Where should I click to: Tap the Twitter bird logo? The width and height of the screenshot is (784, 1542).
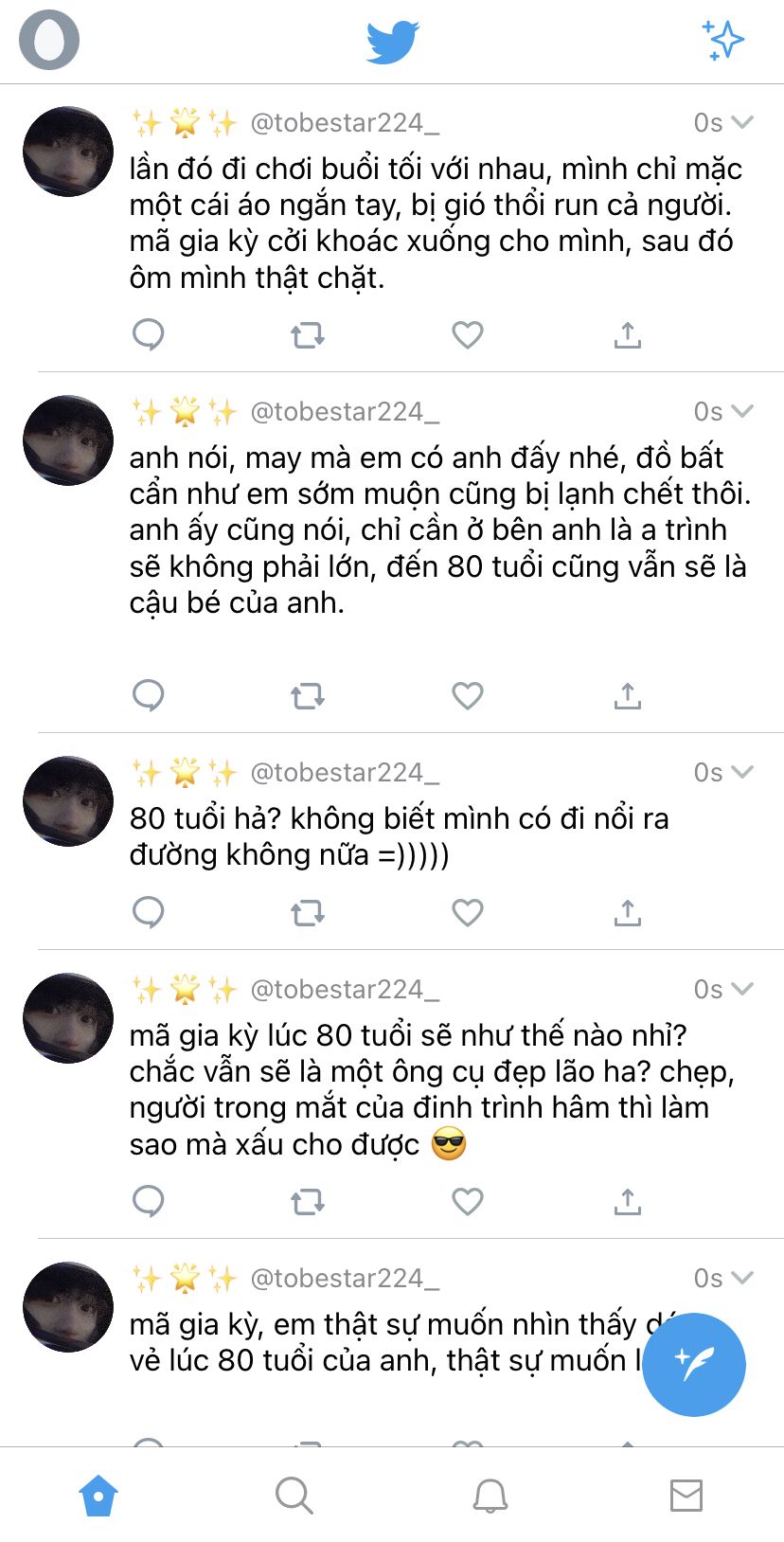(x=392, y=42)
